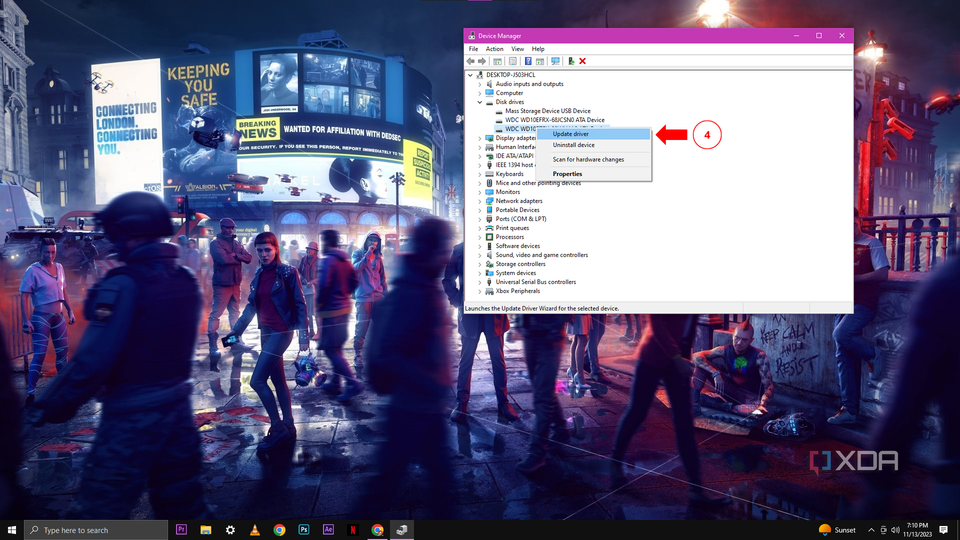
Task: Expand the Xbox Peripherals category
Action: coord(480,291)
